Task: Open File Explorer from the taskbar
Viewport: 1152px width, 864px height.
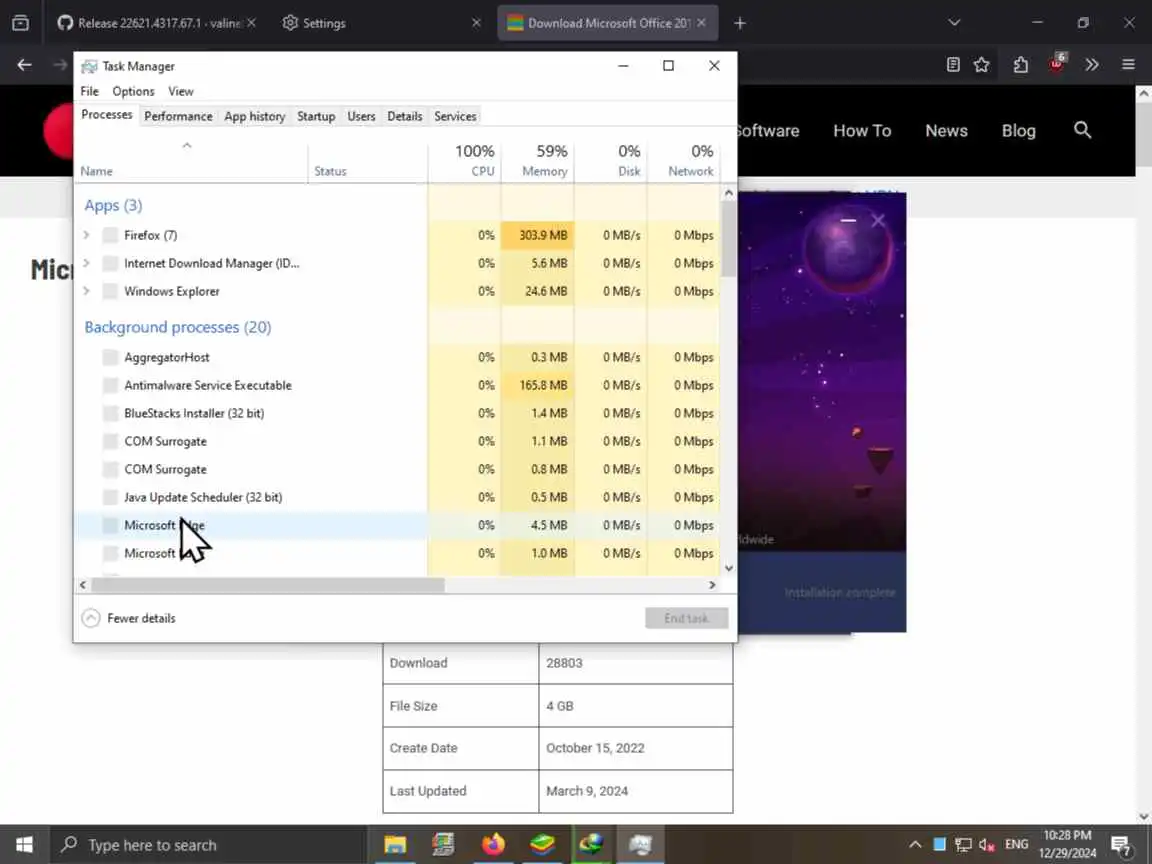Action: tap(395, 845)
